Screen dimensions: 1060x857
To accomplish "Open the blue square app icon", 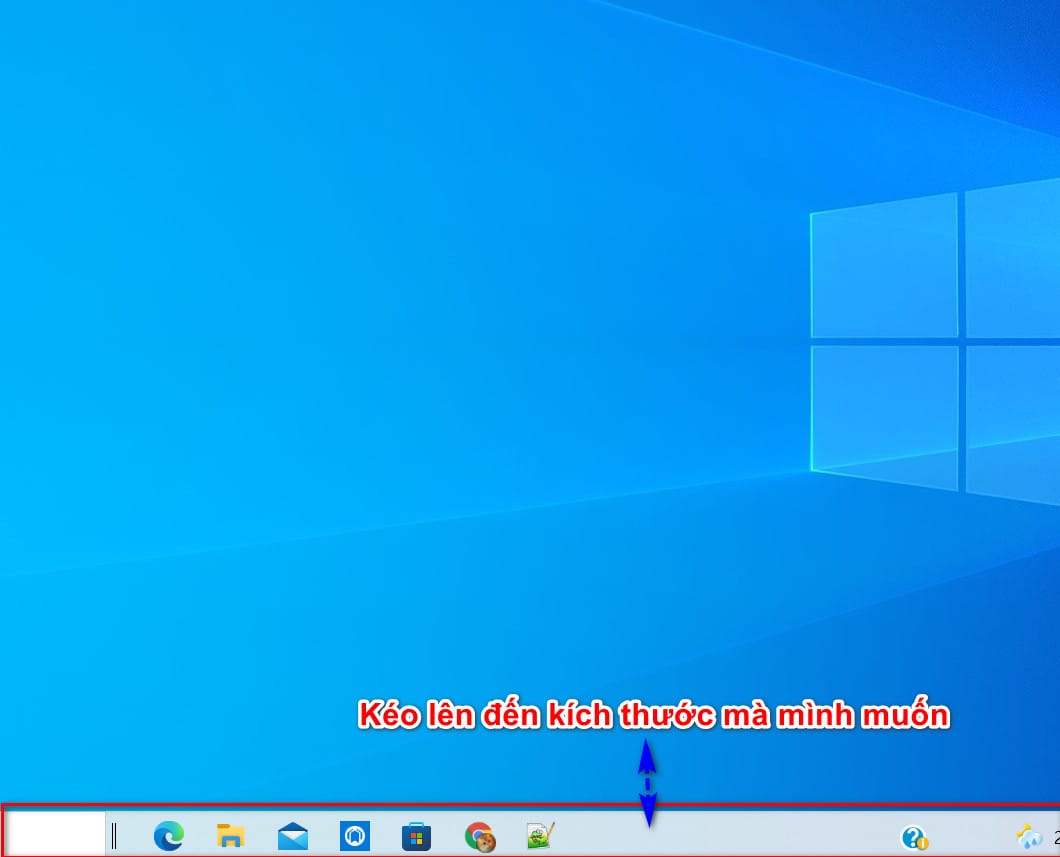I will point(355,836).
